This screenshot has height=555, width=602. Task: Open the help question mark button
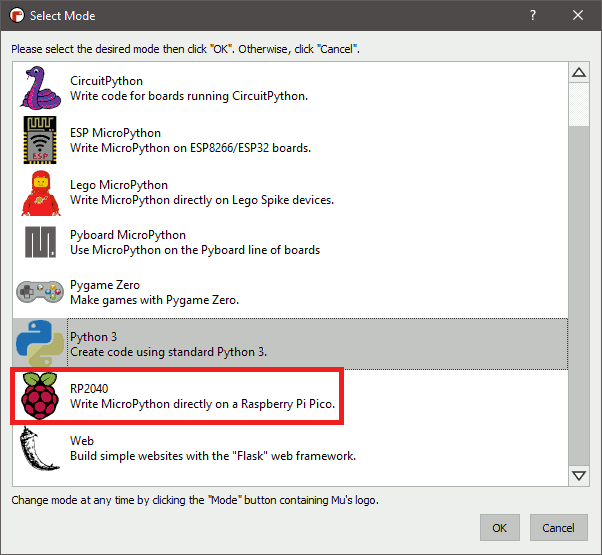pyautogui.click(x=533, y=15)
